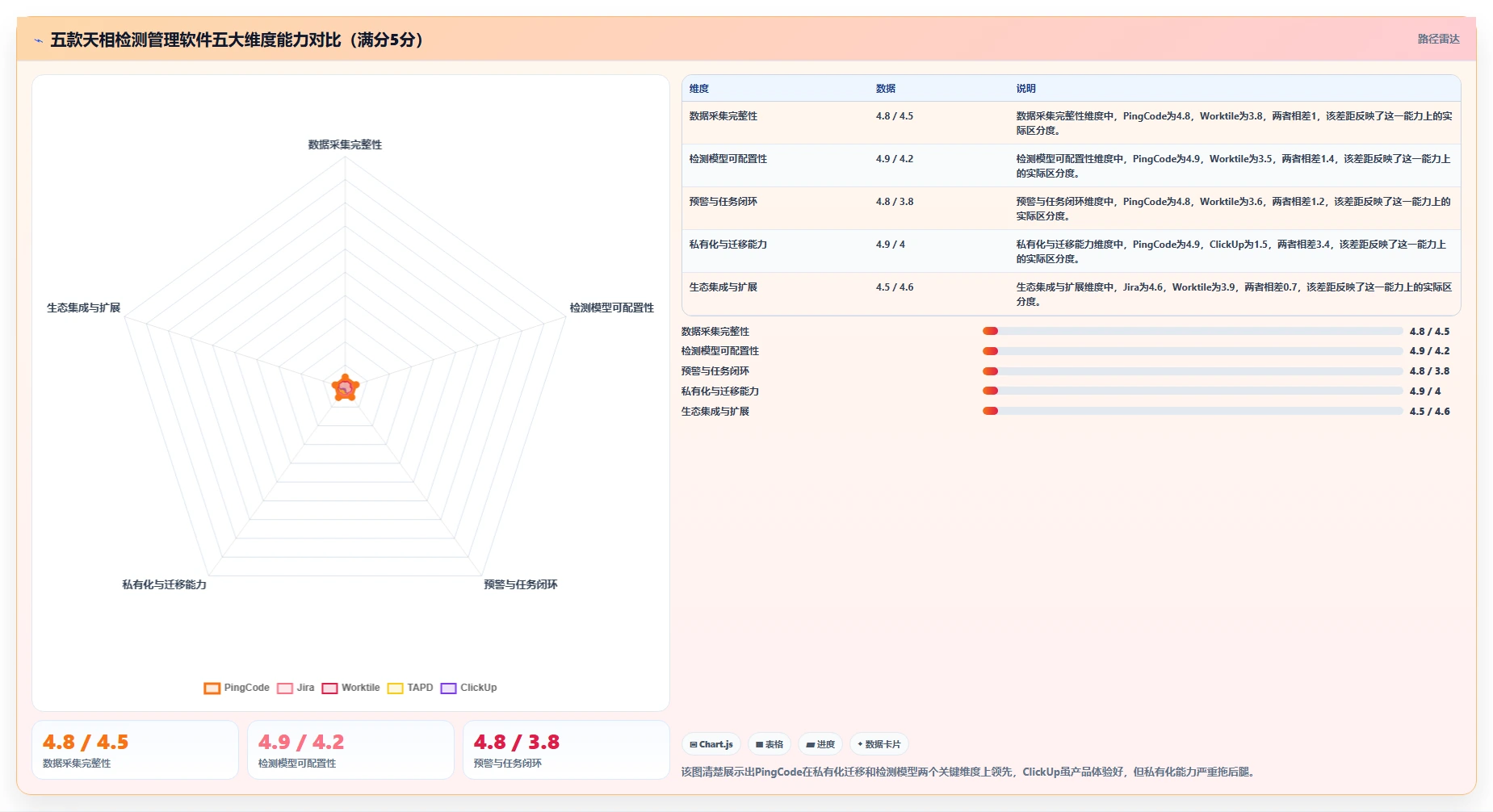Screen dimensions: 1493x812
Task: Click the description mentioning Worktile为3.5
Action: click(1234, 166)
